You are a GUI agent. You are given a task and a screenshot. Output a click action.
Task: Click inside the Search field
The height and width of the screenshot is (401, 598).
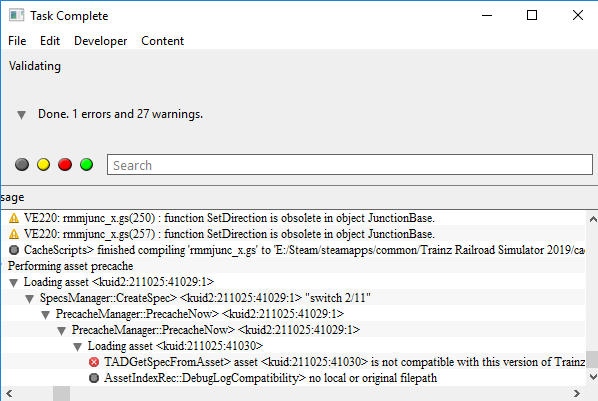[350, 165]
